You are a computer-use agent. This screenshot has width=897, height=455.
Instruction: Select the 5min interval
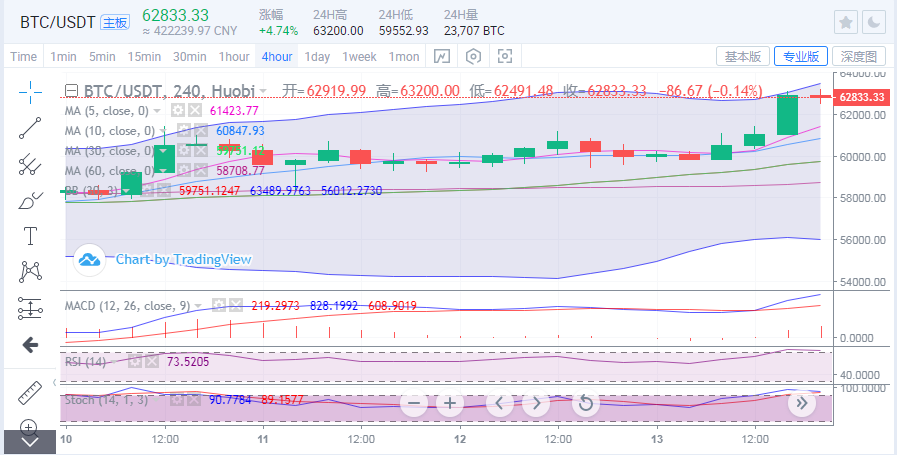(x=102, y=57)
